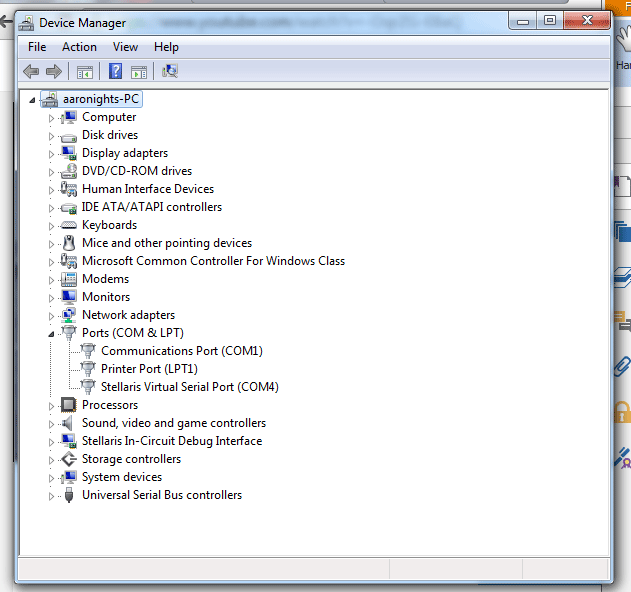Close the Device Manager window
Image resolution: width=631 pixels, height=592 pixels.
587,21
